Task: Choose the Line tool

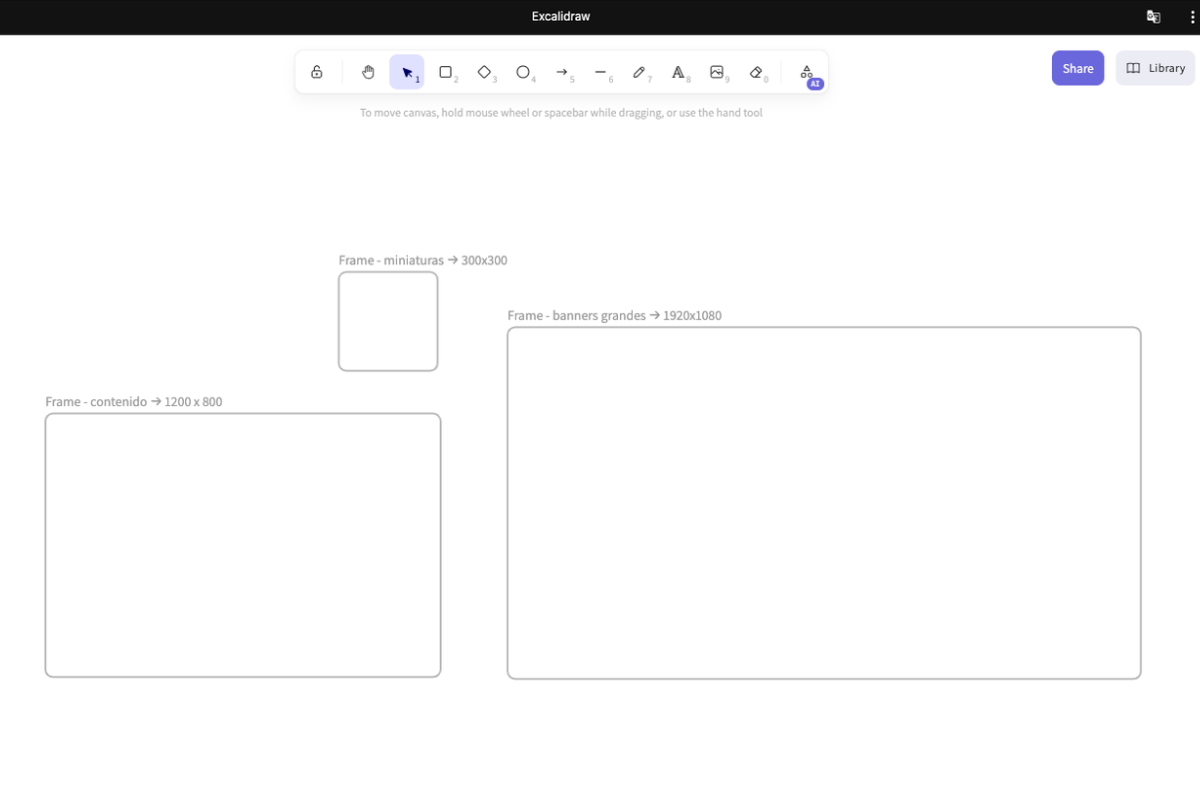Action: (600, 72)
